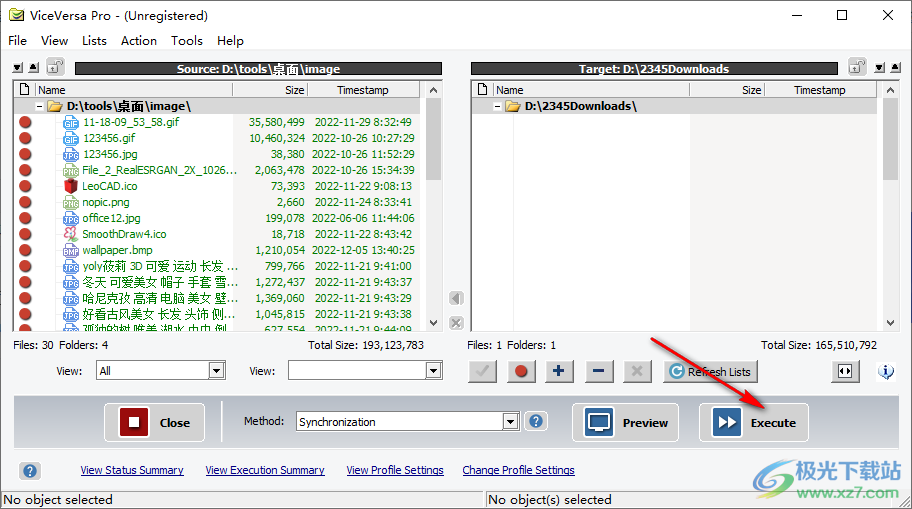Click the source Timestamp column header
The image size is (912, 509).
(x=363, y=90)
